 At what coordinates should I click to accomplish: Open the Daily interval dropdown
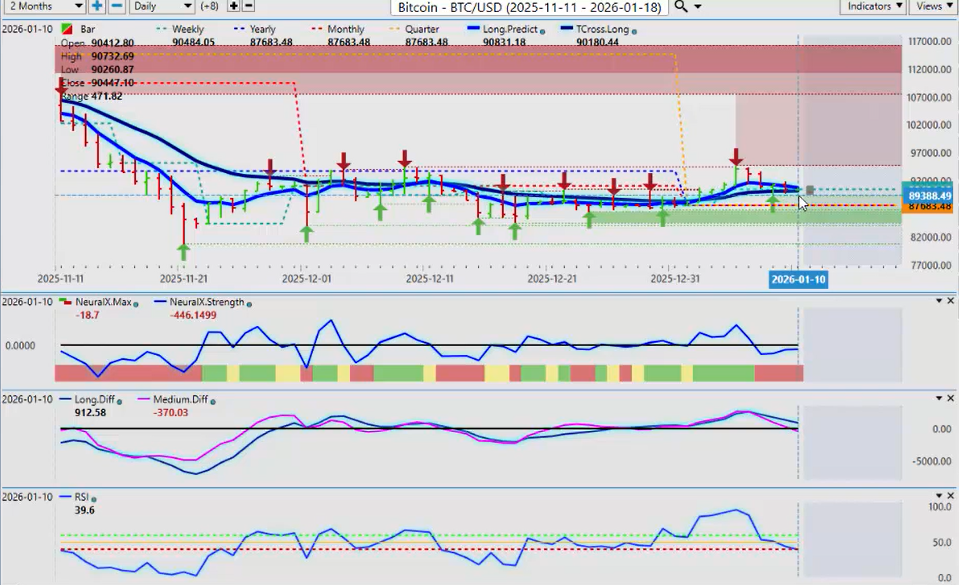tap(161, 6)
